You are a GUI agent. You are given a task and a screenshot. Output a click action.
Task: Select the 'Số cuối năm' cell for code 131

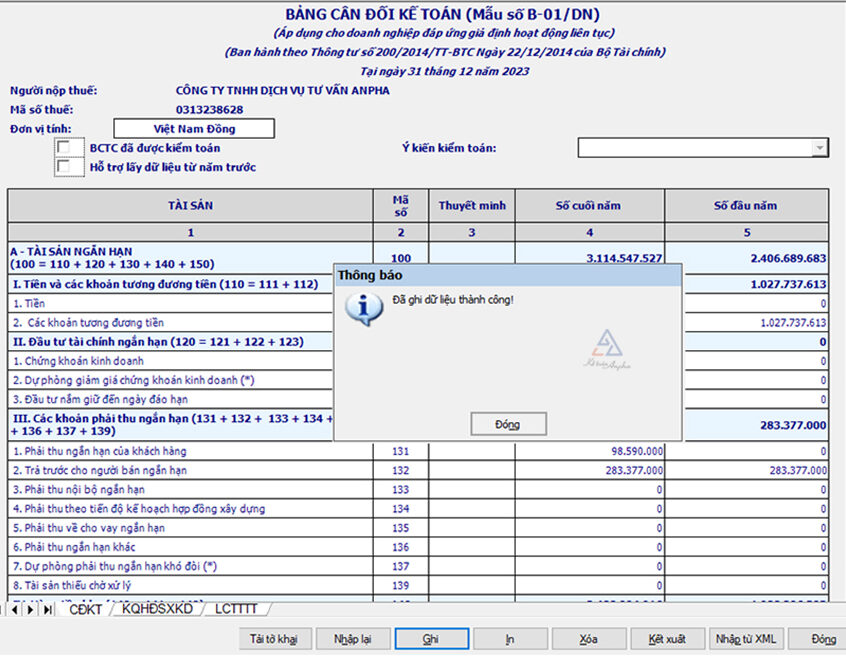590,451
